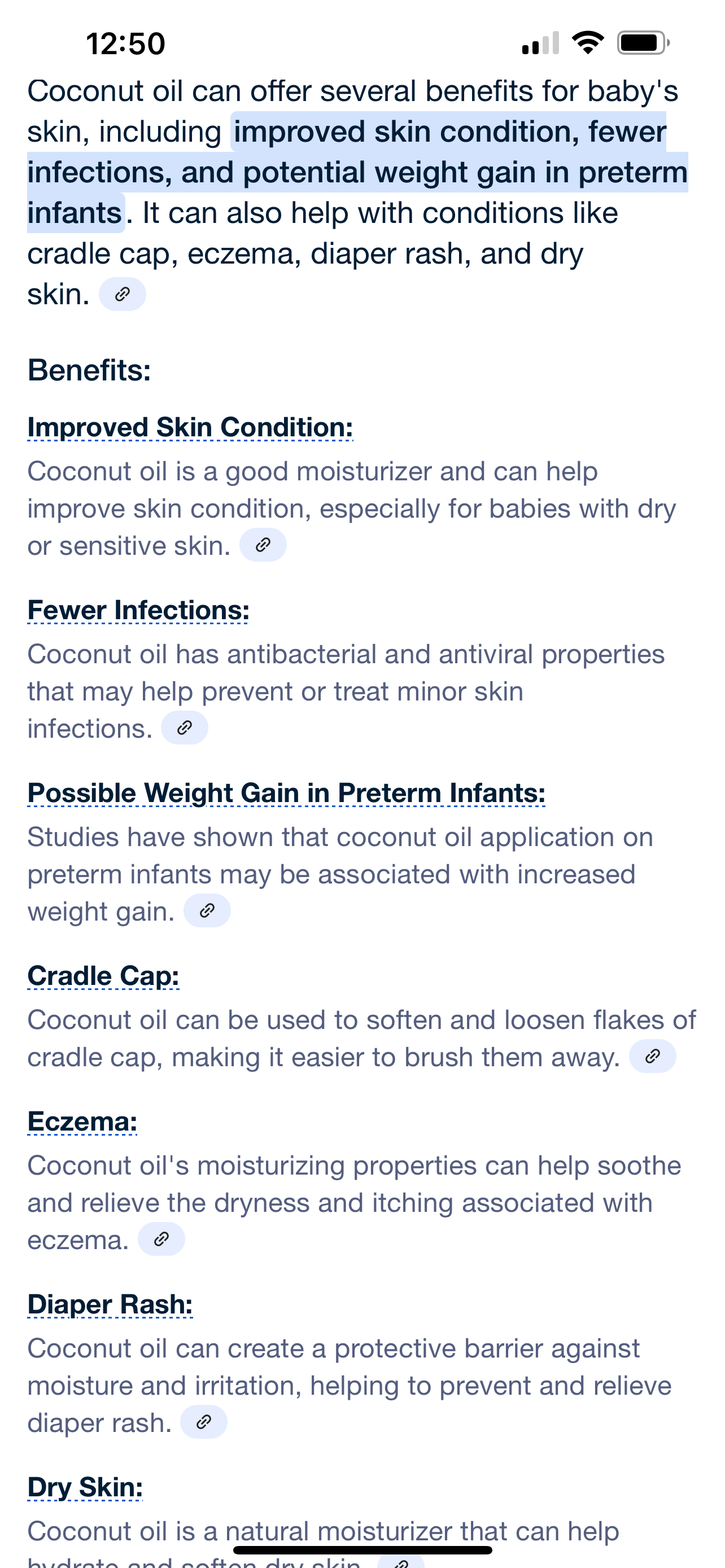Tap the home indicator bar at the bottom
This screenshot has width=725, height=1568.
[362, 1550]
